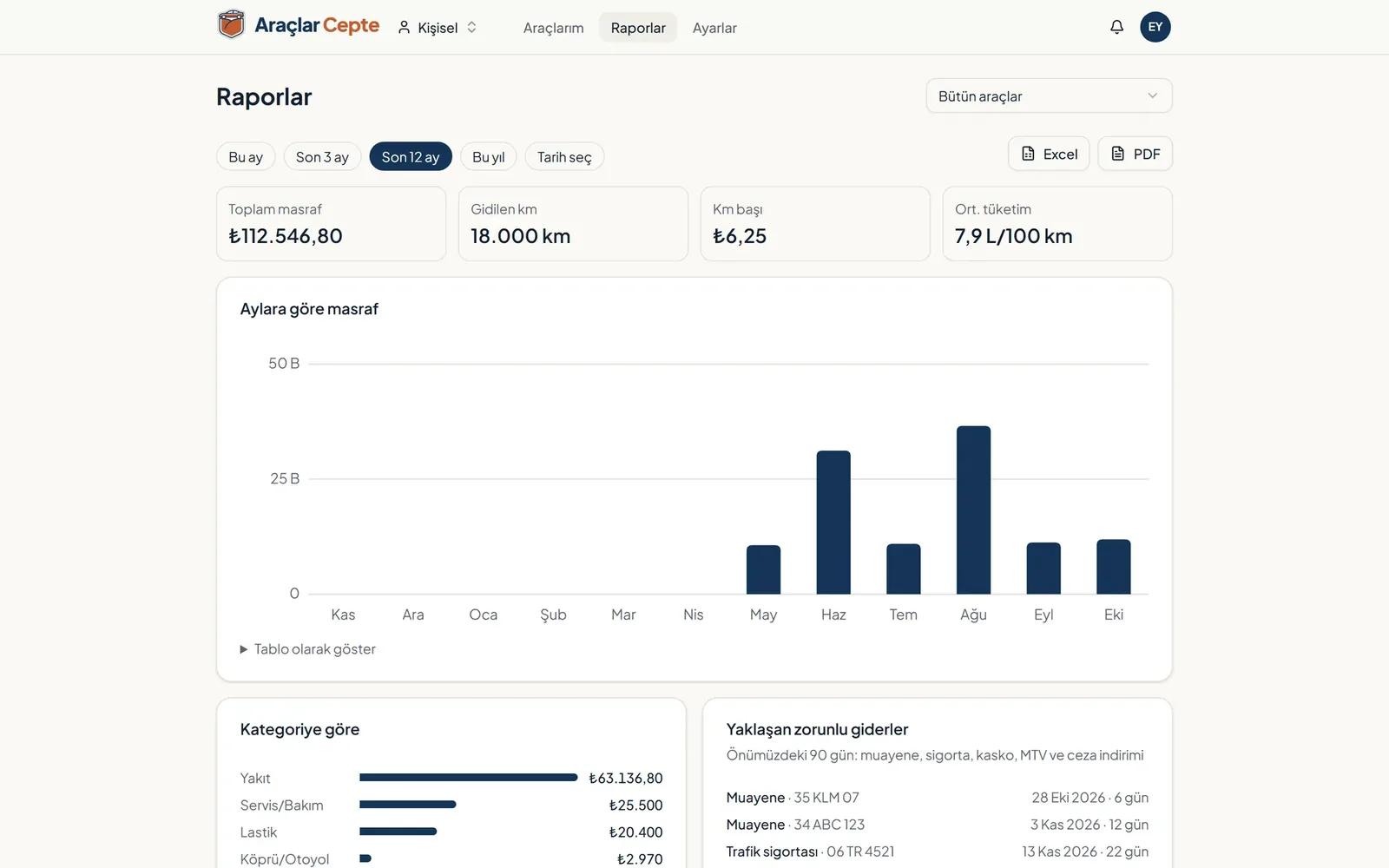This screenshot has width=1389, height=868.
Task: Click the Aylara göre masraf chart title
Action: (x=309, y=309)
